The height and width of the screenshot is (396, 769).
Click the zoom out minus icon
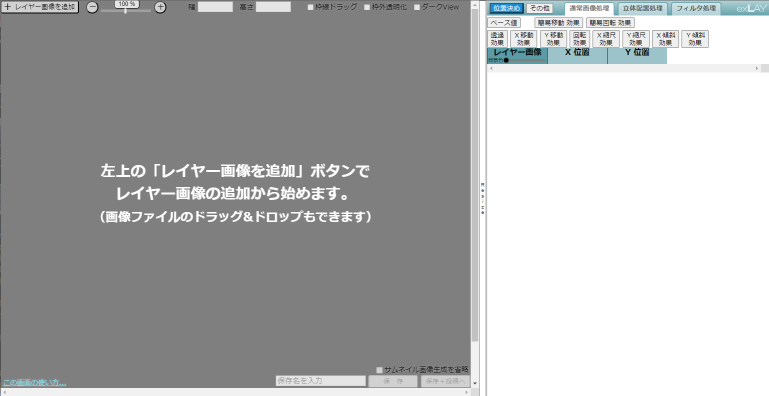click(x=92, y=7)
